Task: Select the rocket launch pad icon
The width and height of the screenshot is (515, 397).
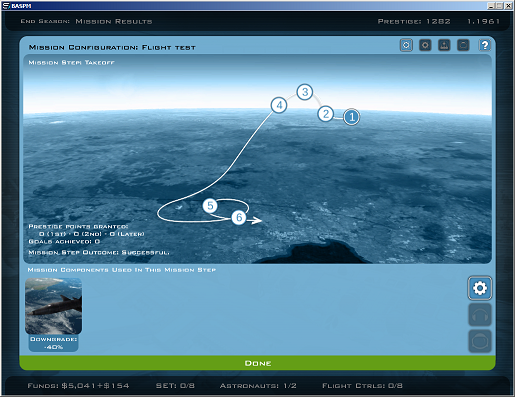Action: point(444,45)
